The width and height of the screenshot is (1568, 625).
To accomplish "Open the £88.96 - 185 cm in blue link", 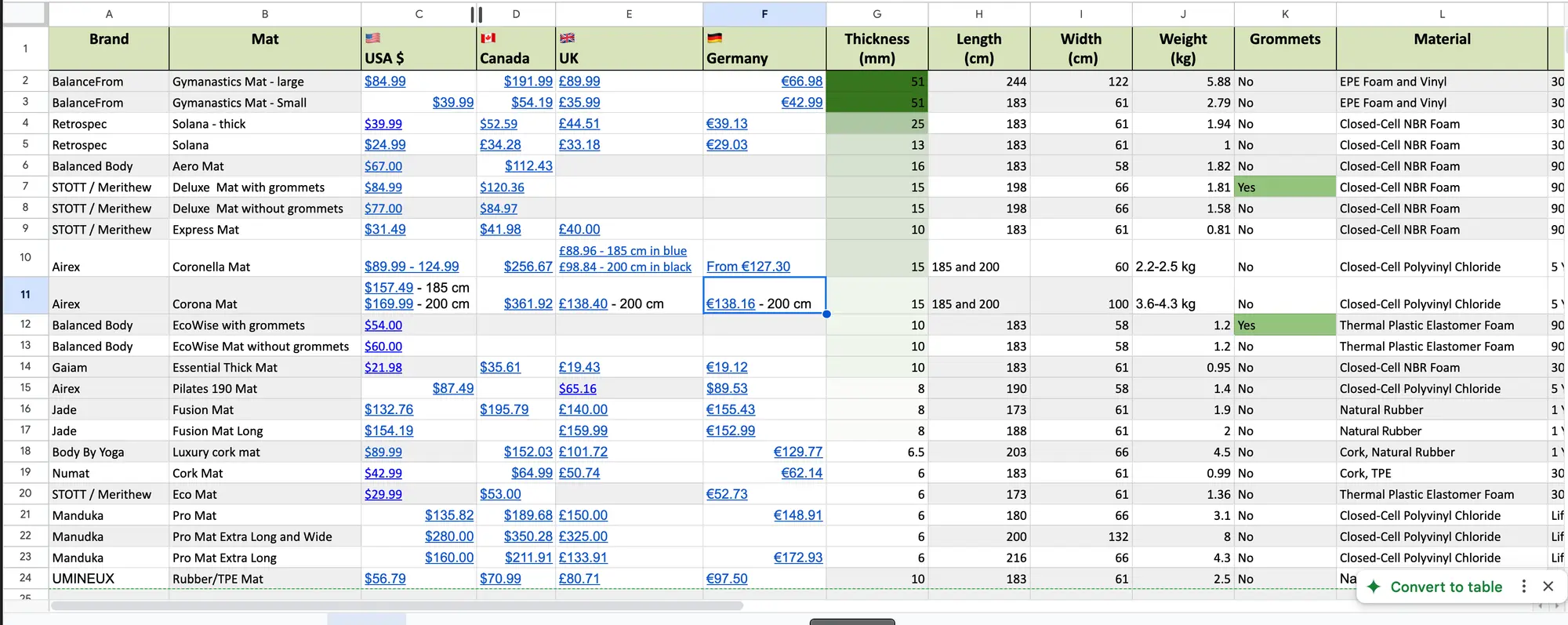I will point(622,251).
